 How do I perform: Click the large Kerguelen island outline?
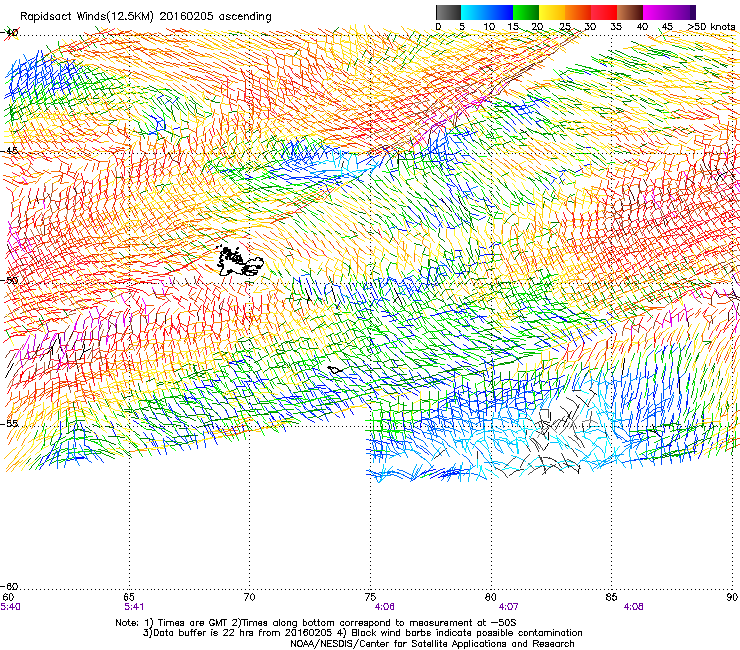(x=239, y=261)
